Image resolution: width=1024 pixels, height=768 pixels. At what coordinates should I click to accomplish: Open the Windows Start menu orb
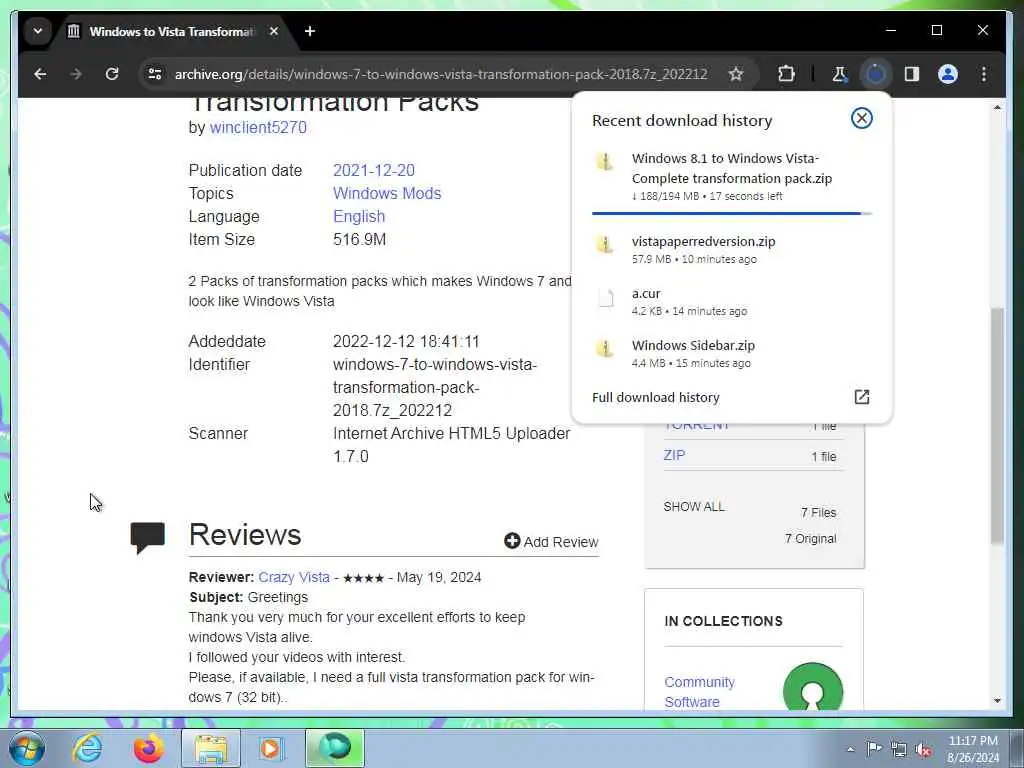[27, 748]
